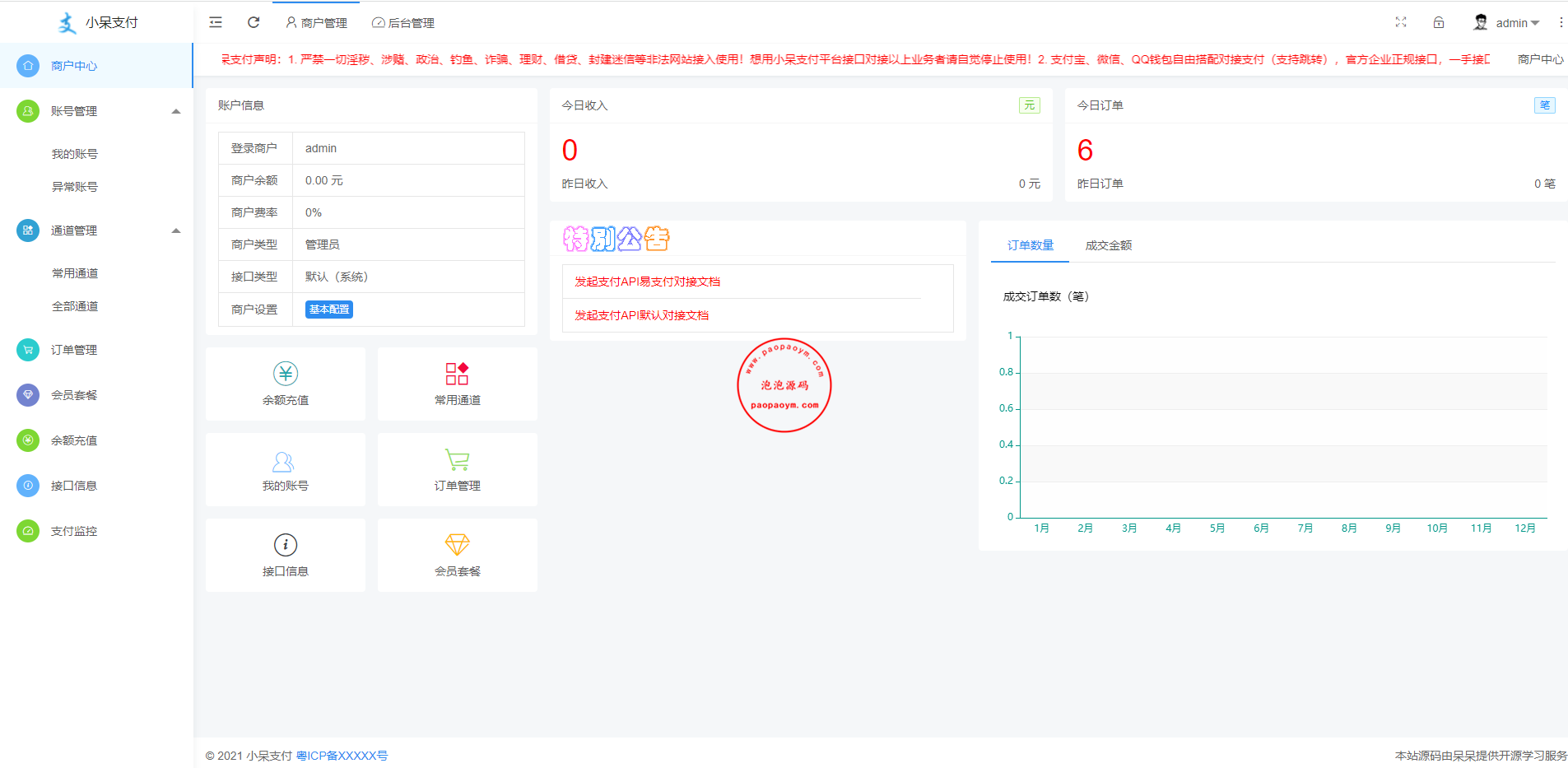Open the 余额充值 yen shortcut card
This screenshot has height=768, width=1568.
tap(286, 375)
